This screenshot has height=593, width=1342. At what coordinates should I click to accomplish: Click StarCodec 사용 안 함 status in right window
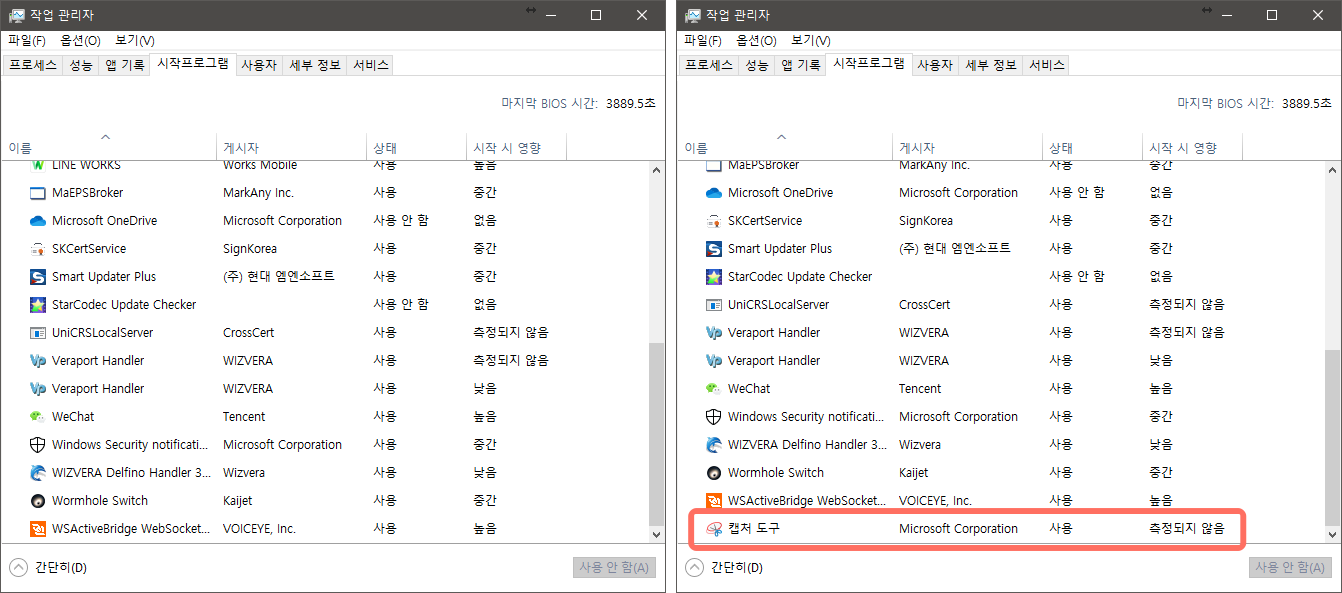coord(1077,277)
